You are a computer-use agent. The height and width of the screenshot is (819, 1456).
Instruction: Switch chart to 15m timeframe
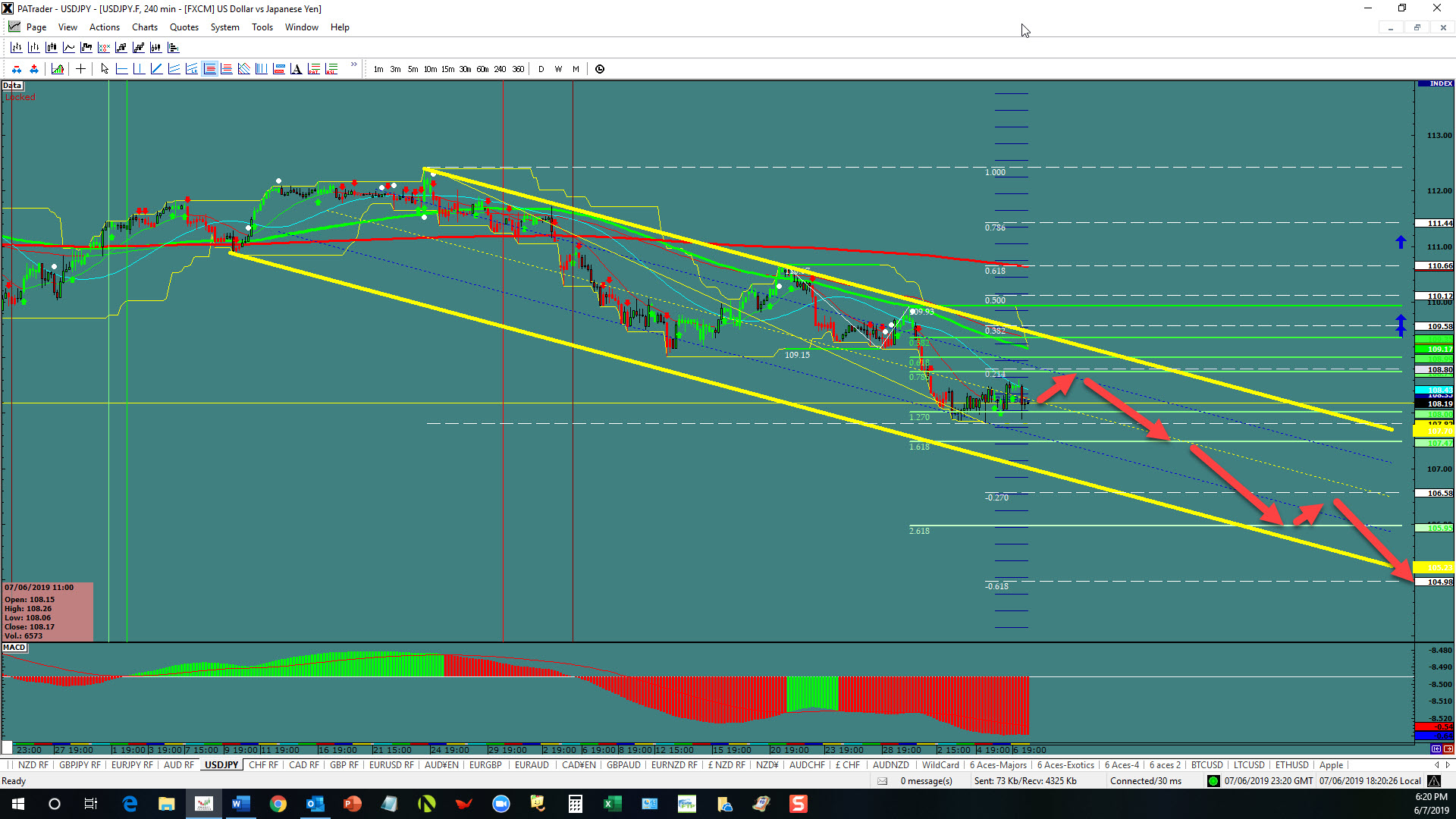(447, 69)
